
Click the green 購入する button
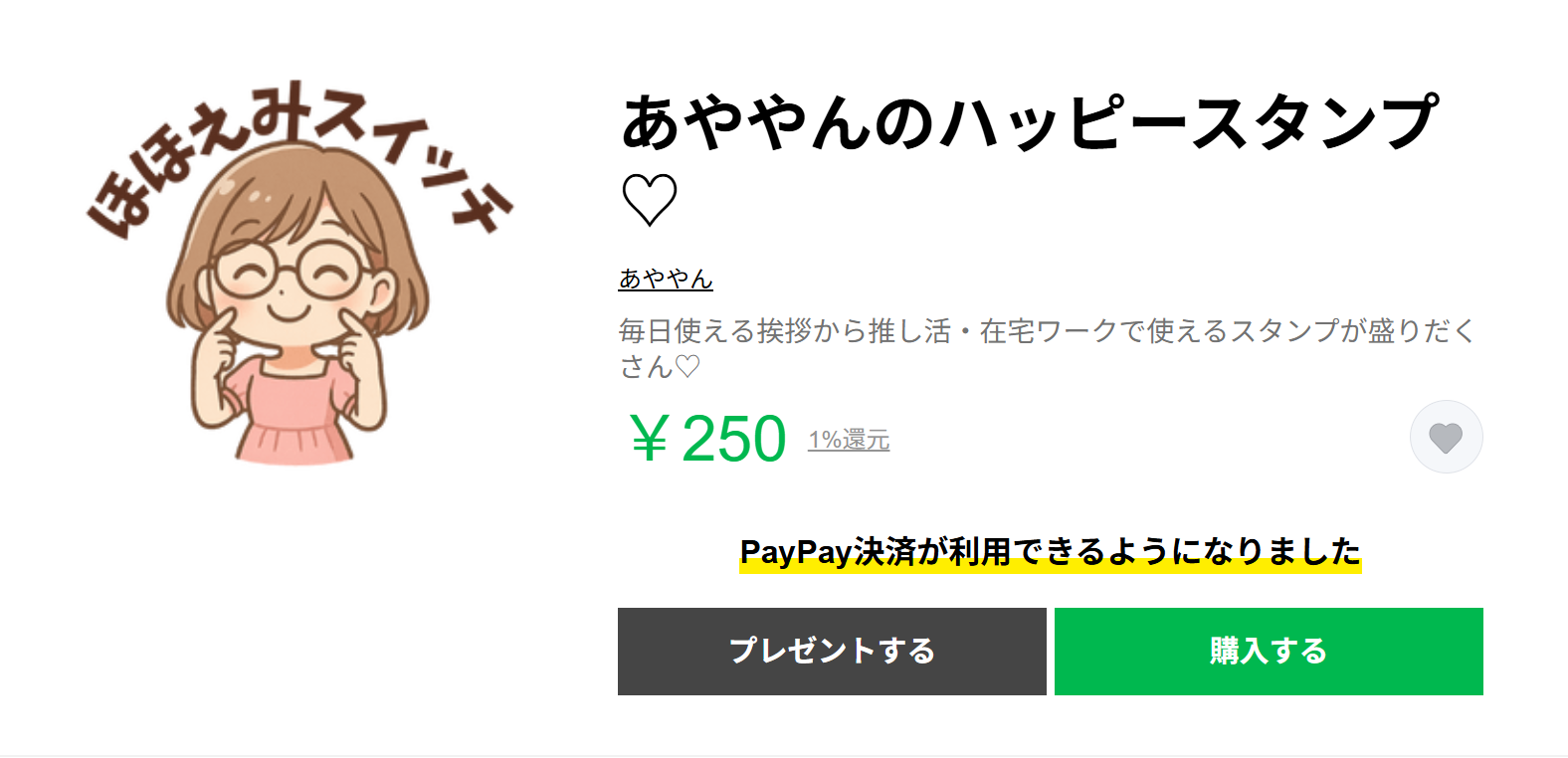coord(1269,652)
